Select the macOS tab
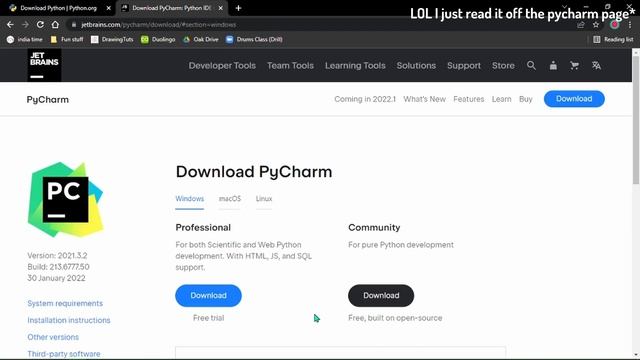Screen dimensions: 640x360 230,199
